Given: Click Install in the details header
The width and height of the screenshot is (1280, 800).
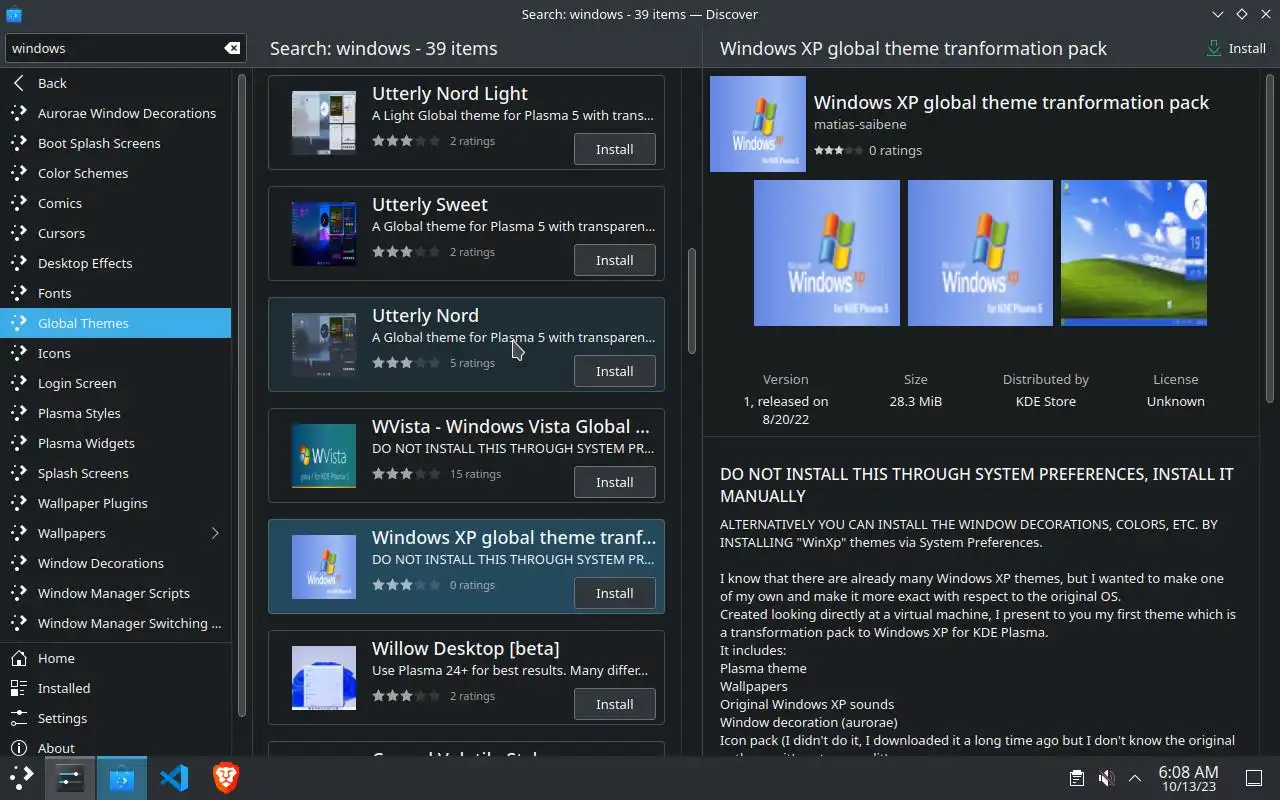Looking at the screenshot, I should point(1236,48).
